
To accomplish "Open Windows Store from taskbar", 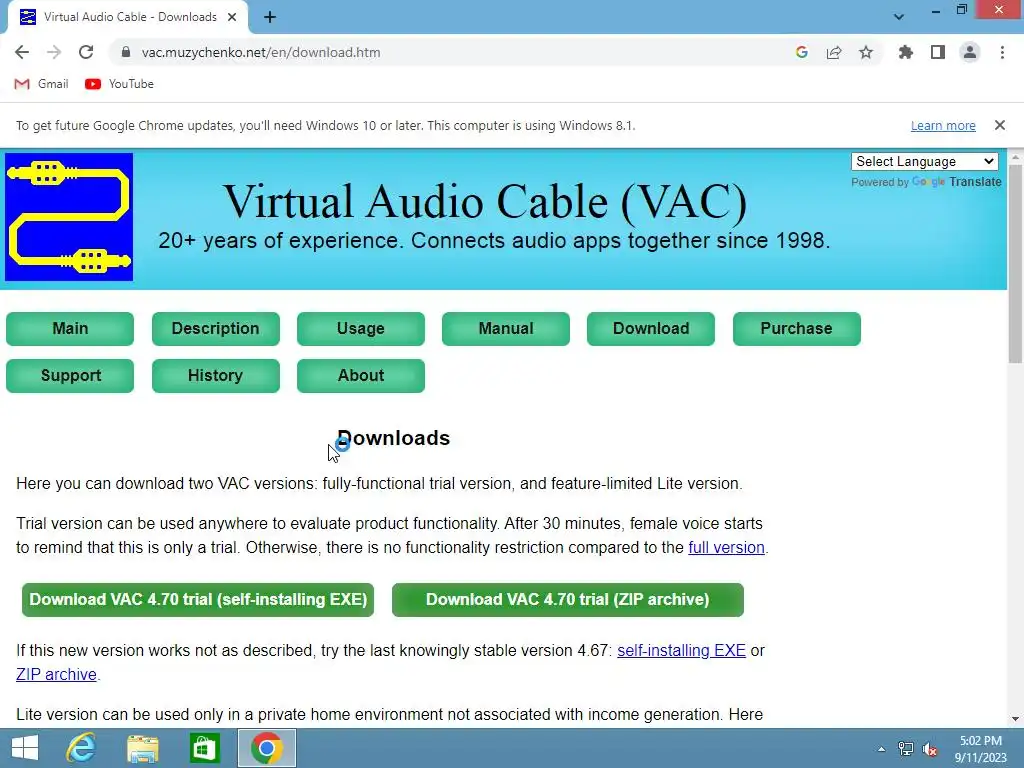I will [x=204, y=748].
